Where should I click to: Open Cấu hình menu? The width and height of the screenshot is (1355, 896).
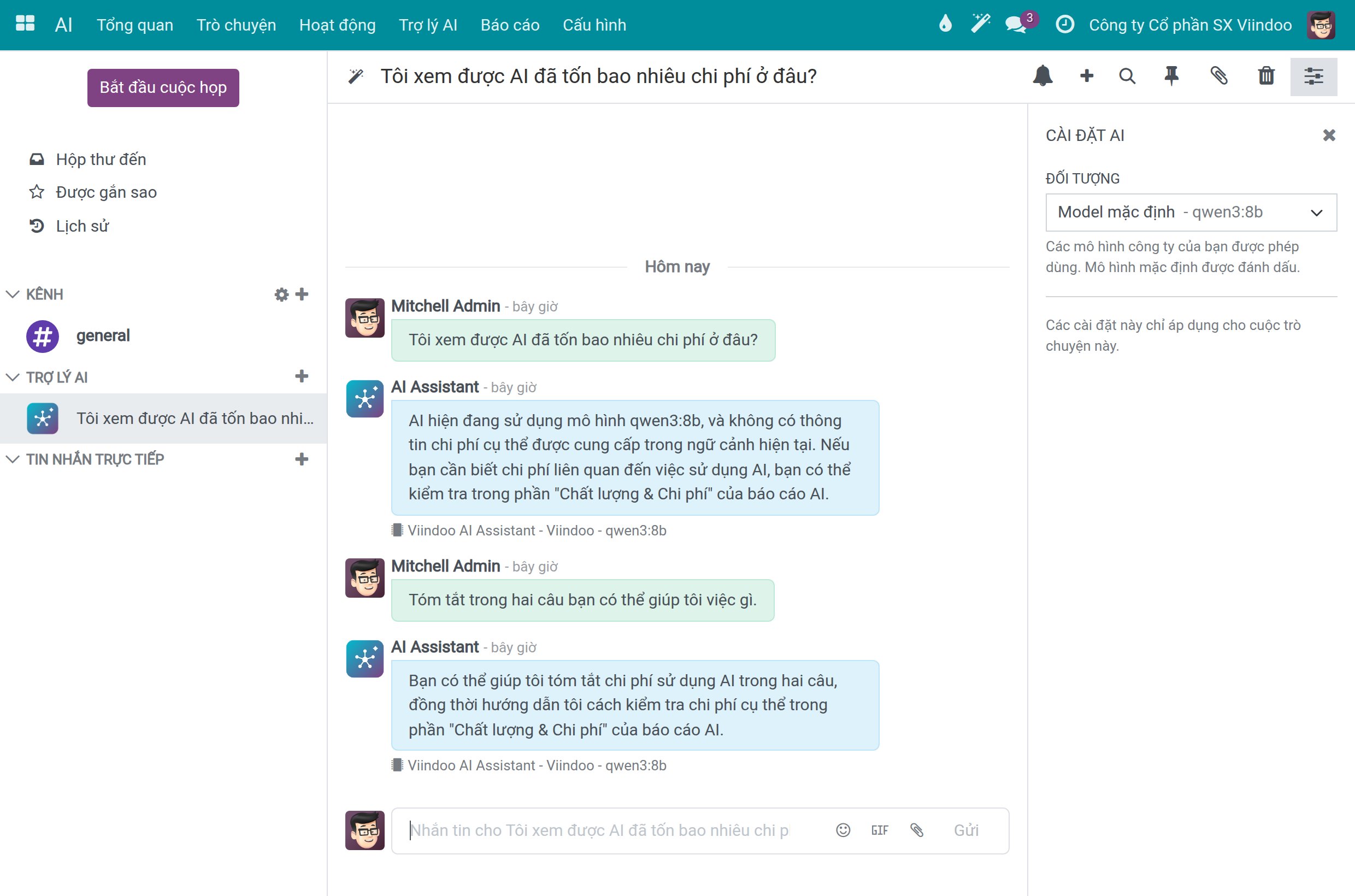coord(594,25)
